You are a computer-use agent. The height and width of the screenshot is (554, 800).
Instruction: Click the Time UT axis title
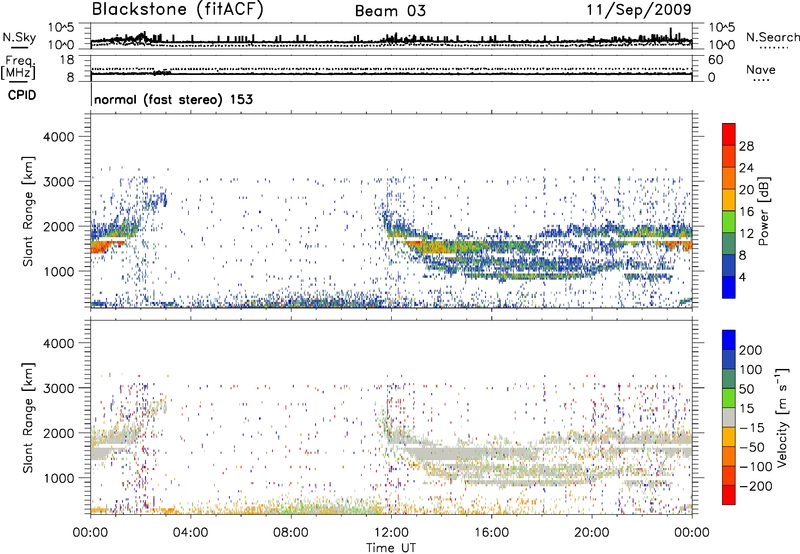tap(391, 548)
